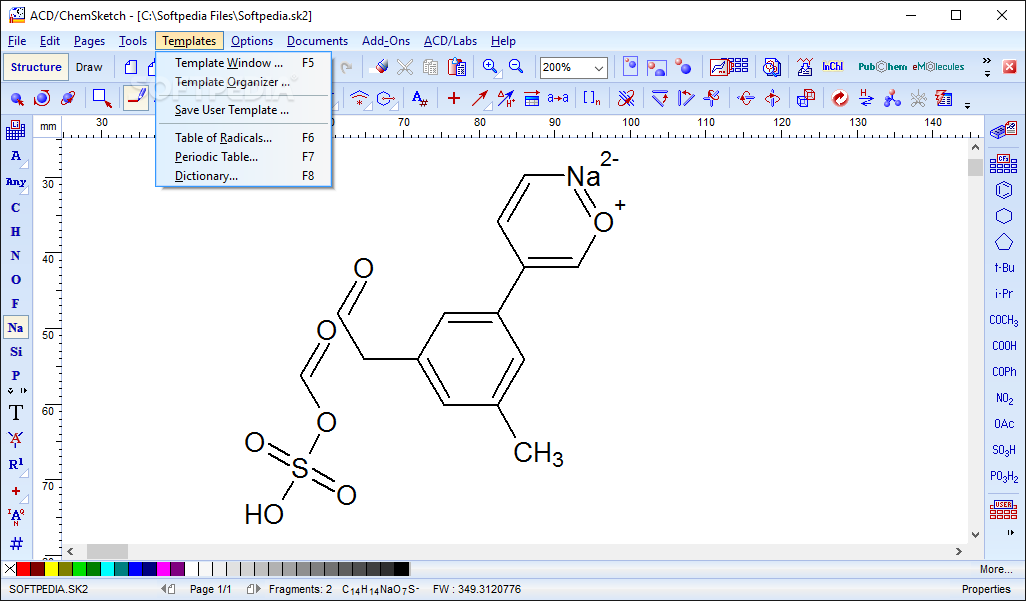Image resolution: width=1026 pixels, height=601 pixels.
Task: Click the Paste clipboard icon
Action: point(457,67)
